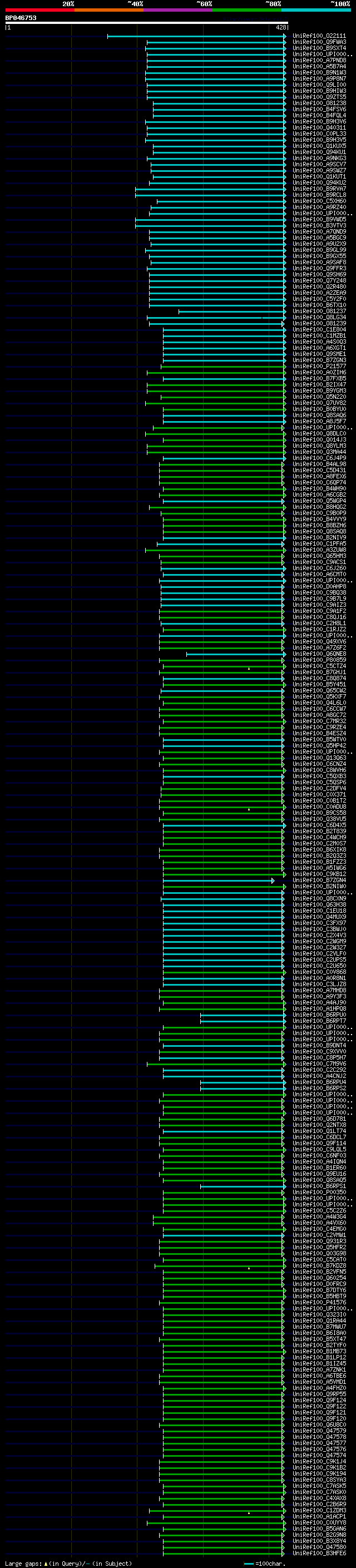This screenshot has width=356, height=1568.
Task: Open hit UniRef100_B9SXT4
Action: [319, 48]
